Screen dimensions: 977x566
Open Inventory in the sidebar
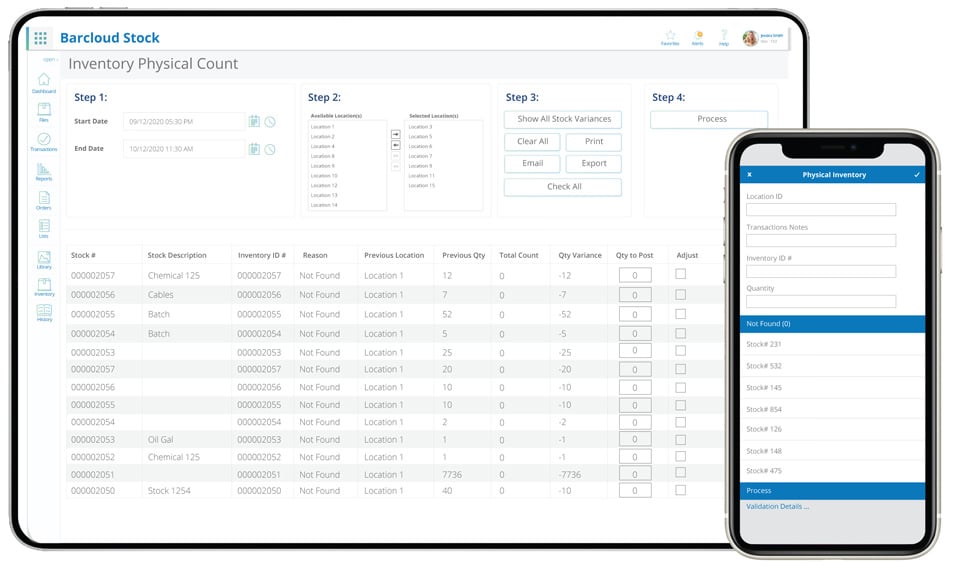[44, 287]
